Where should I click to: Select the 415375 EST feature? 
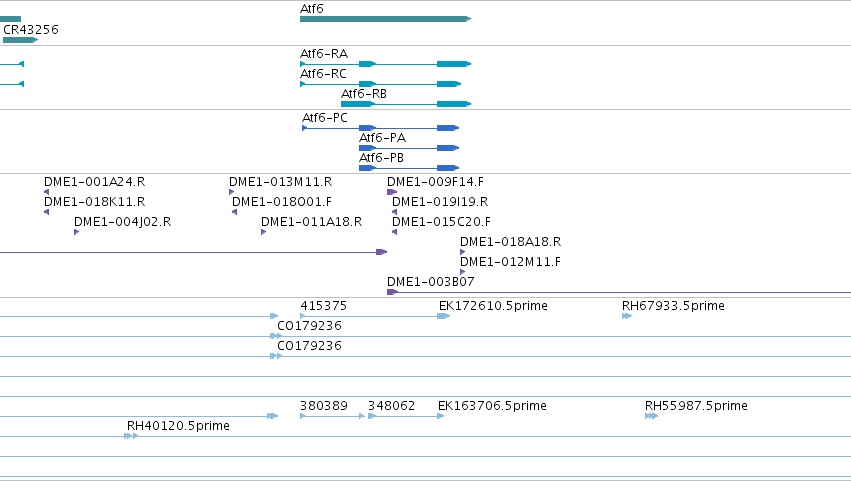(x=372, y=316)
